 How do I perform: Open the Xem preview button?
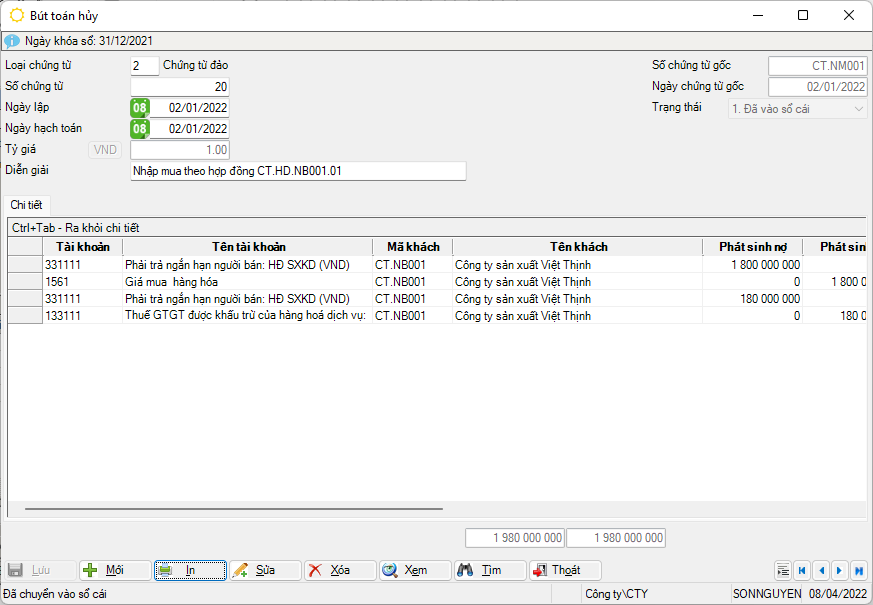(415, 570)
